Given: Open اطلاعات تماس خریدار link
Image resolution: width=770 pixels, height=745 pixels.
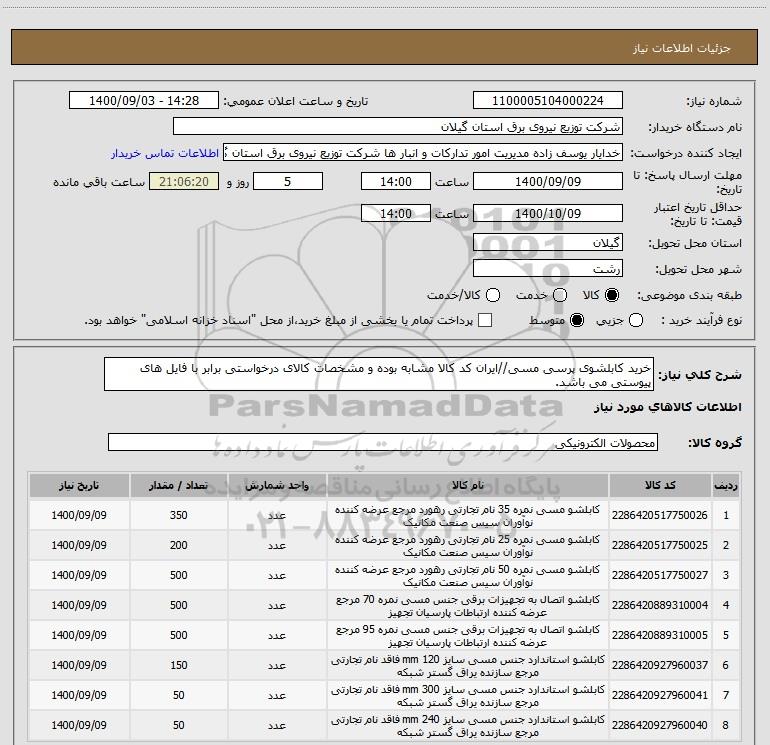Looking at the screenshot, I should pyautogui.click(x=165, y=153).
